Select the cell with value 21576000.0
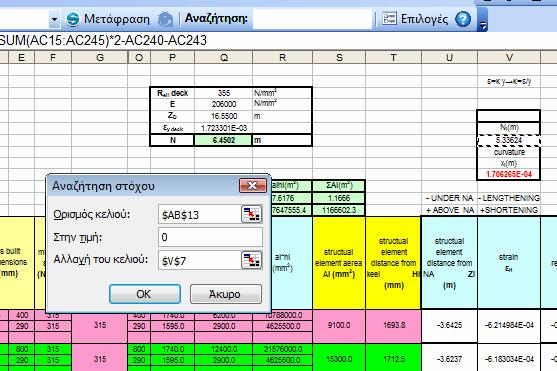Viewport: 557px width, 371px height. tap(282, 349)
